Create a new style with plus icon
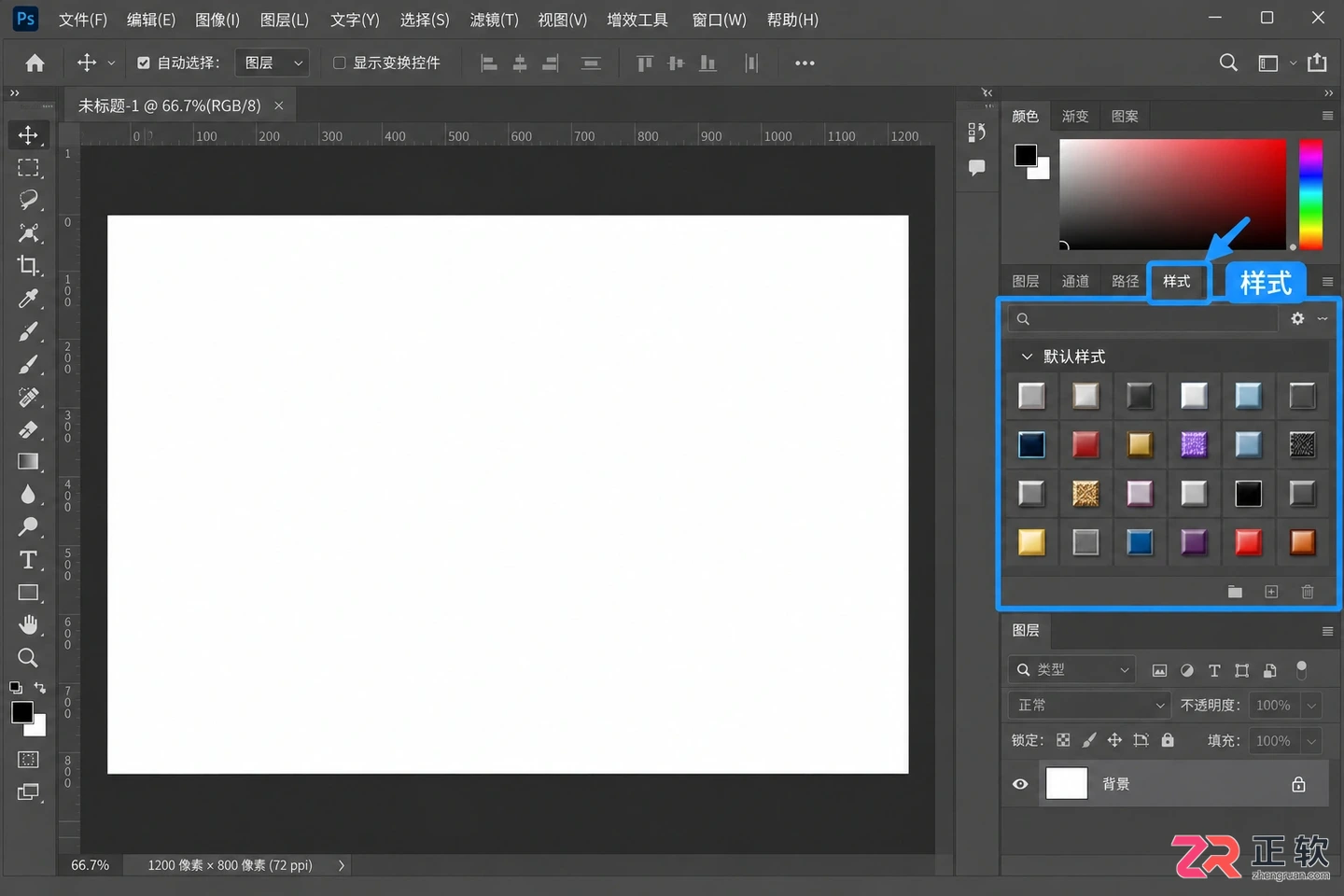1344x896 pixels. tap(1271, 592)
